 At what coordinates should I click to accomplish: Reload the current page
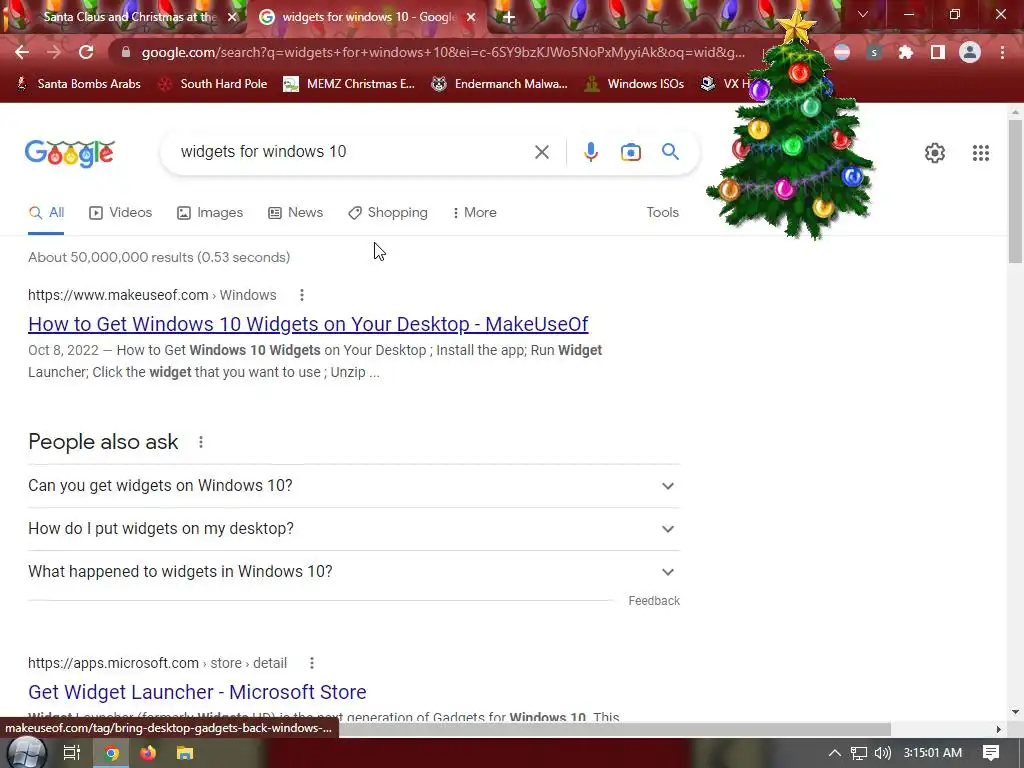86,52
